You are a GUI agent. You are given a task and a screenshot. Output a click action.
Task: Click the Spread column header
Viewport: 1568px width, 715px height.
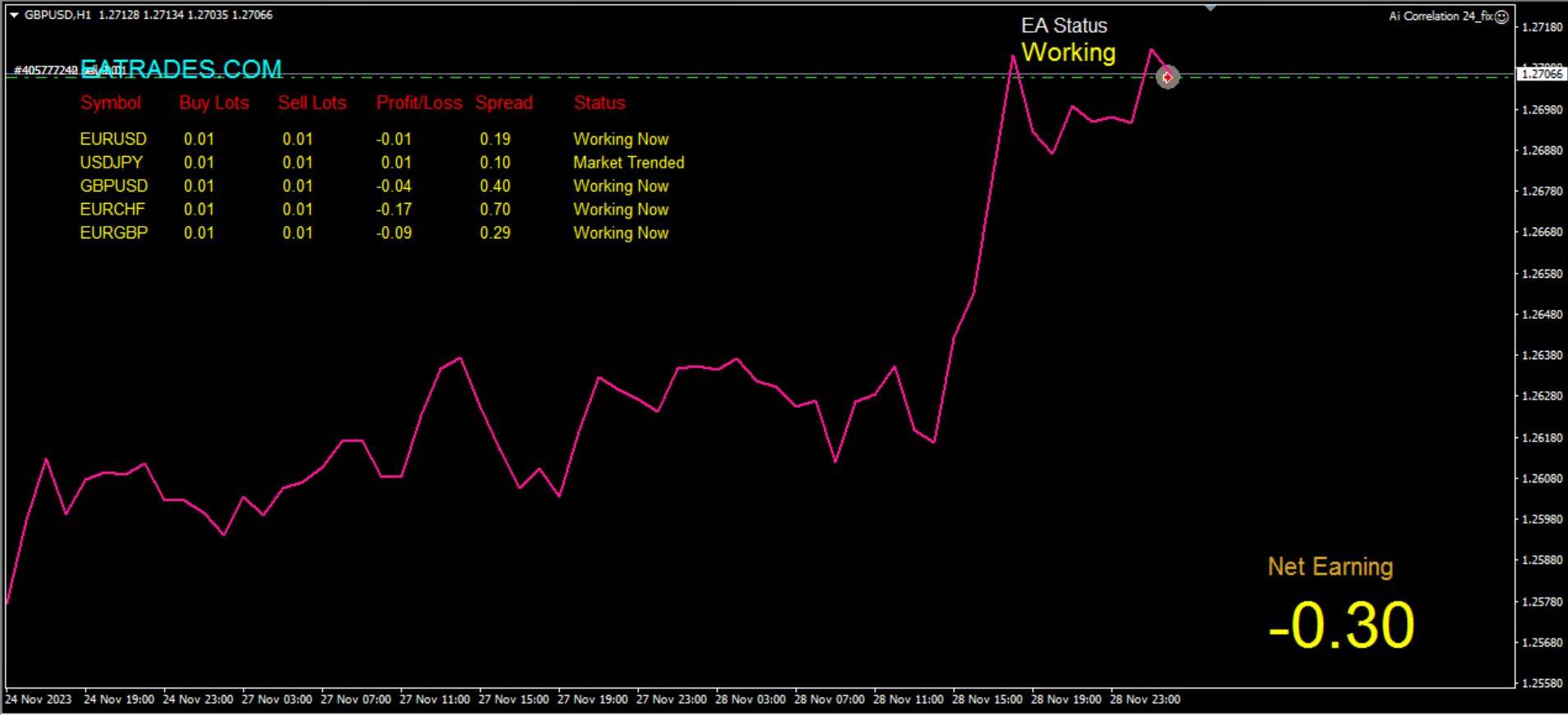pos(503,103)
